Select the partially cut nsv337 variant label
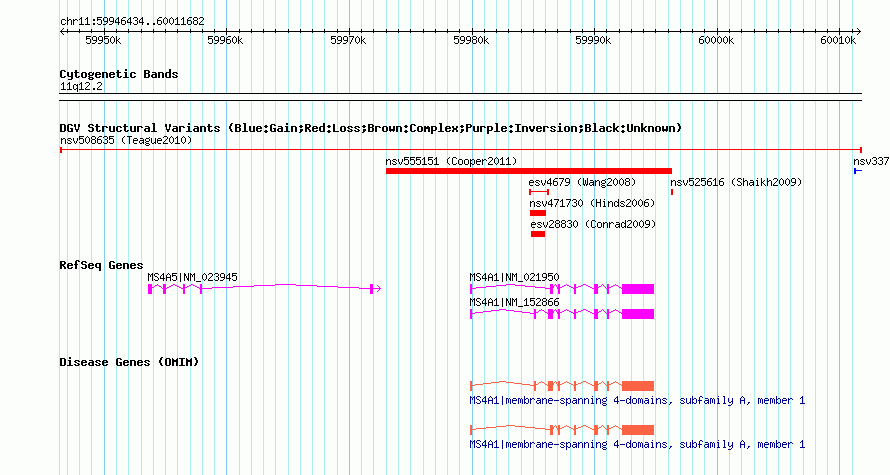890x475 pixels. point(871,161)
